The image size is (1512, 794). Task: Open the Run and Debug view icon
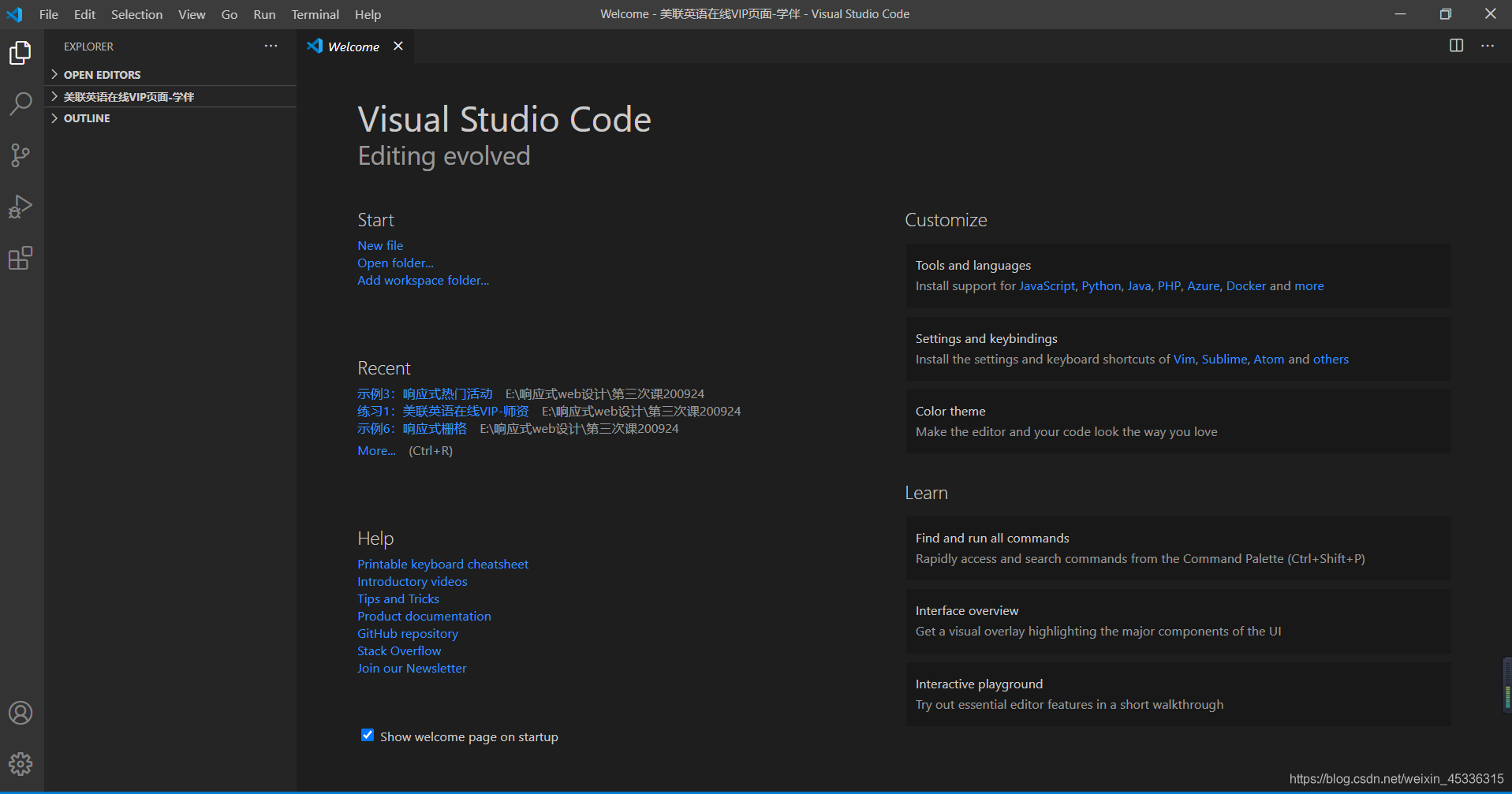[21, 207]
